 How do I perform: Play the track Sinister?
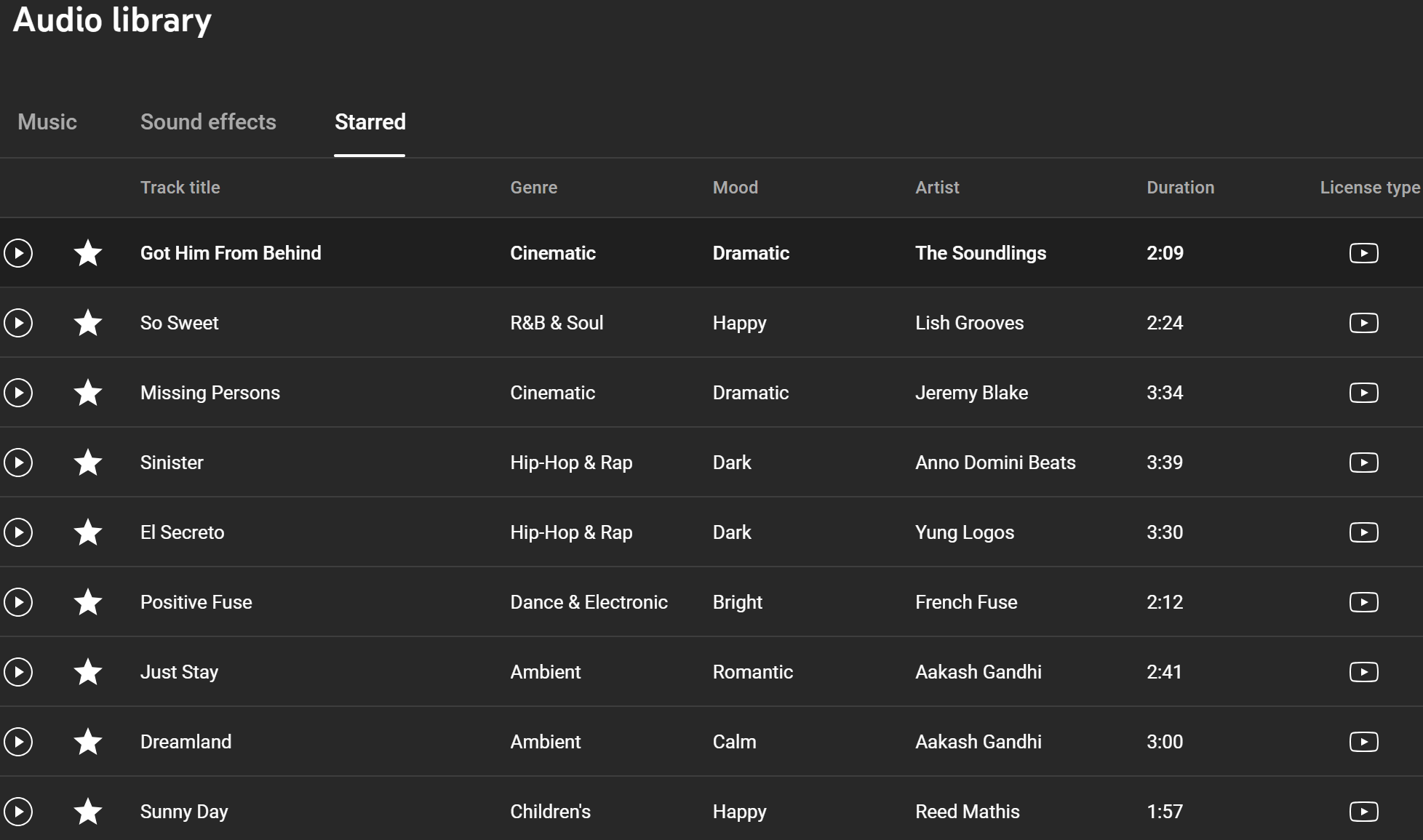coord(18,463)
